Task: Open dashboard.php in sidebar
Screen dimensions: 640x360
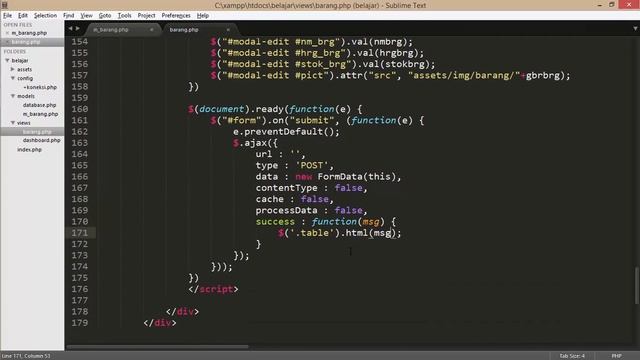Action: (41, 140)
